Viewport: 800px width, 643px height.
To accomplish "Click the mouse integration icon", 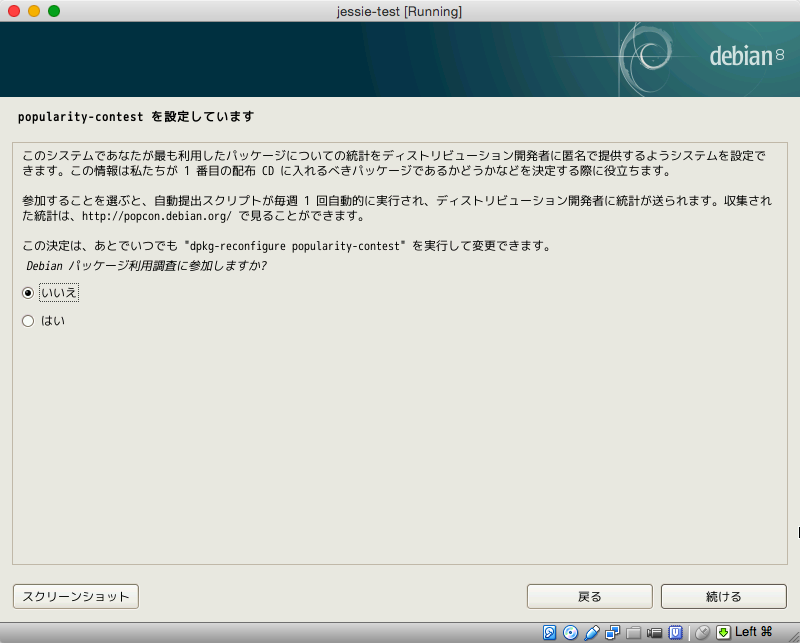I will point(703,632).
